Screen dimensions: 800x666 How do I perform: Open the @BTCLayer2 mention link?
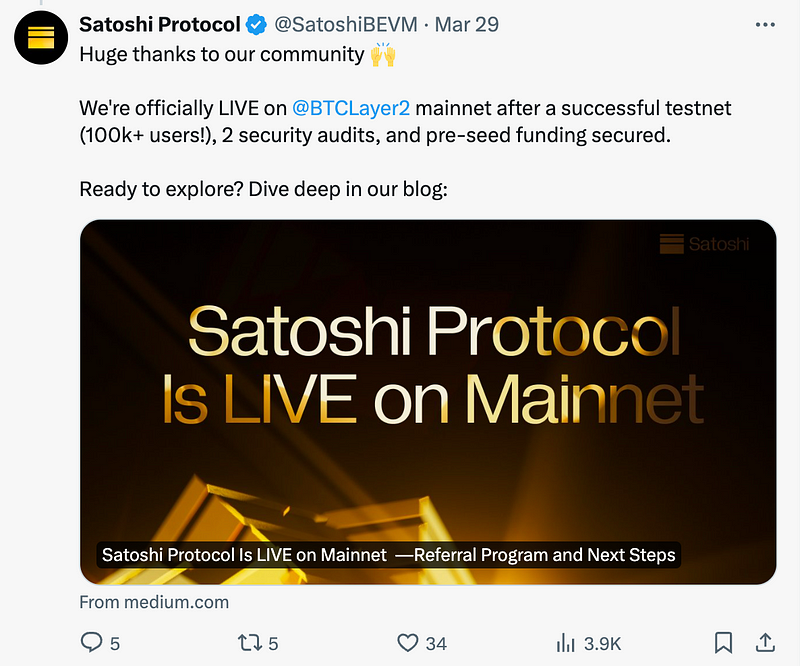[351, 108]
